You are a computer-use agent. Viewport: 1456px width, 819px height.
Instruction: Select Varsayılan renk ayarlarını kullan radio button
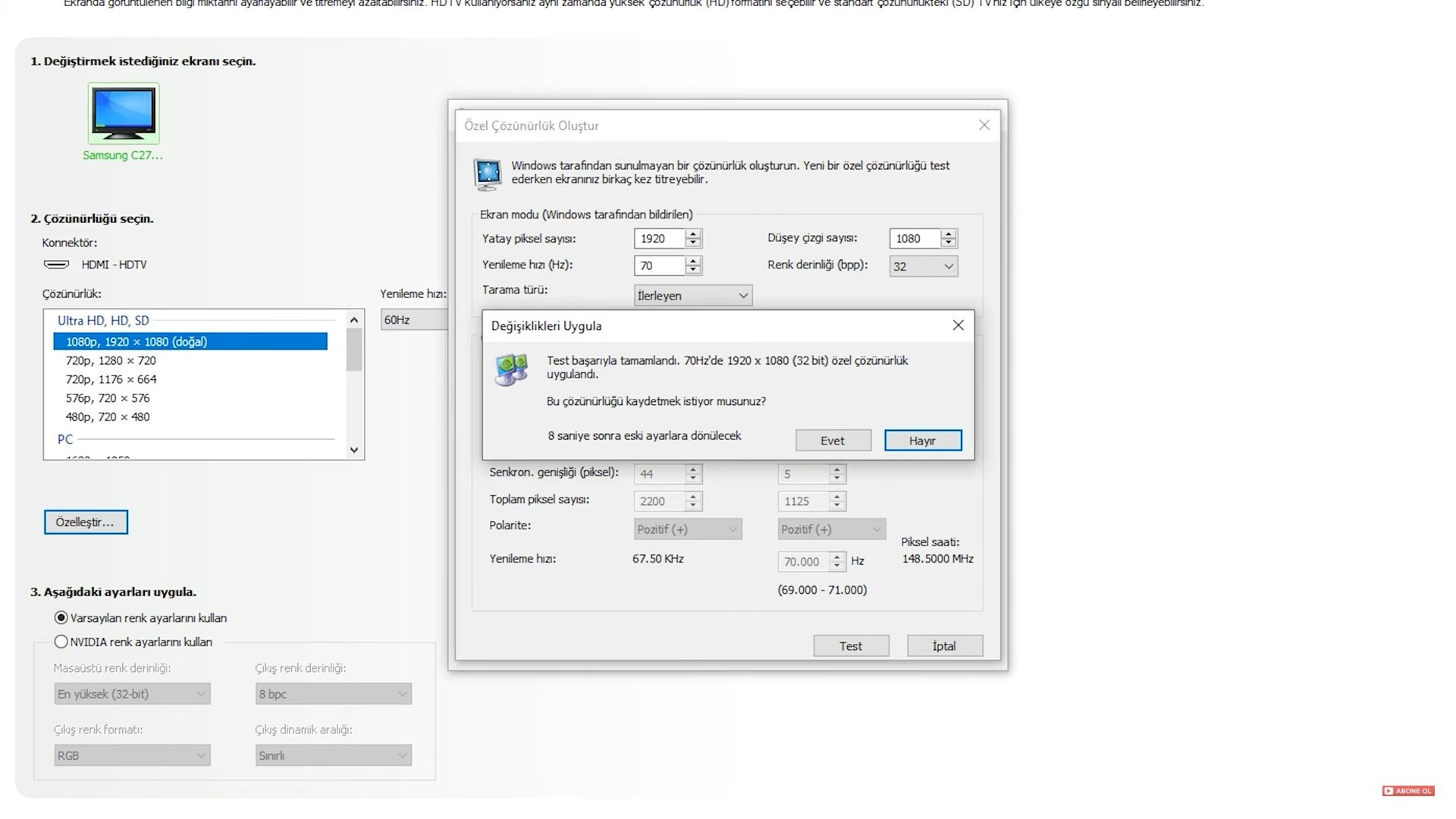[x=61, y=618]
